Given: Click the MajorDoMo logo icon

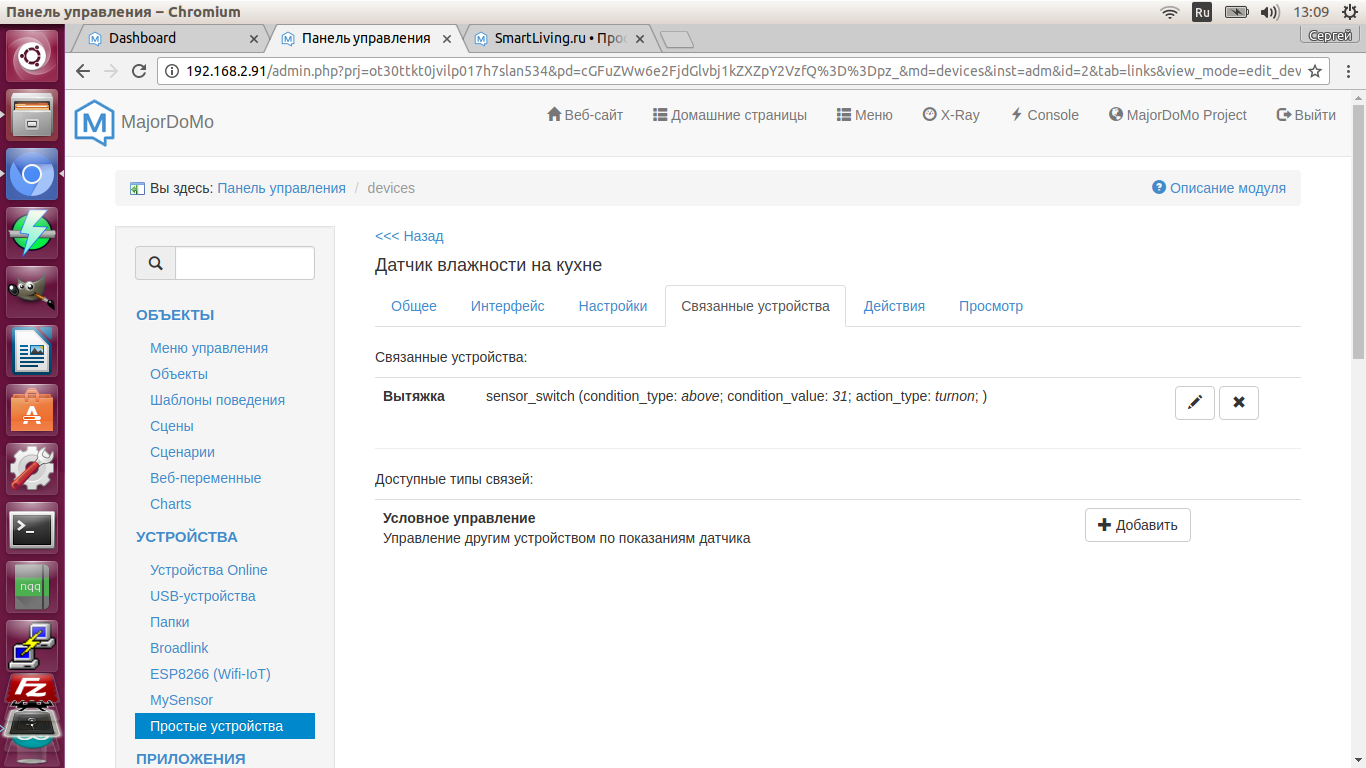Looking at the screenshot, I should (94, 122).
